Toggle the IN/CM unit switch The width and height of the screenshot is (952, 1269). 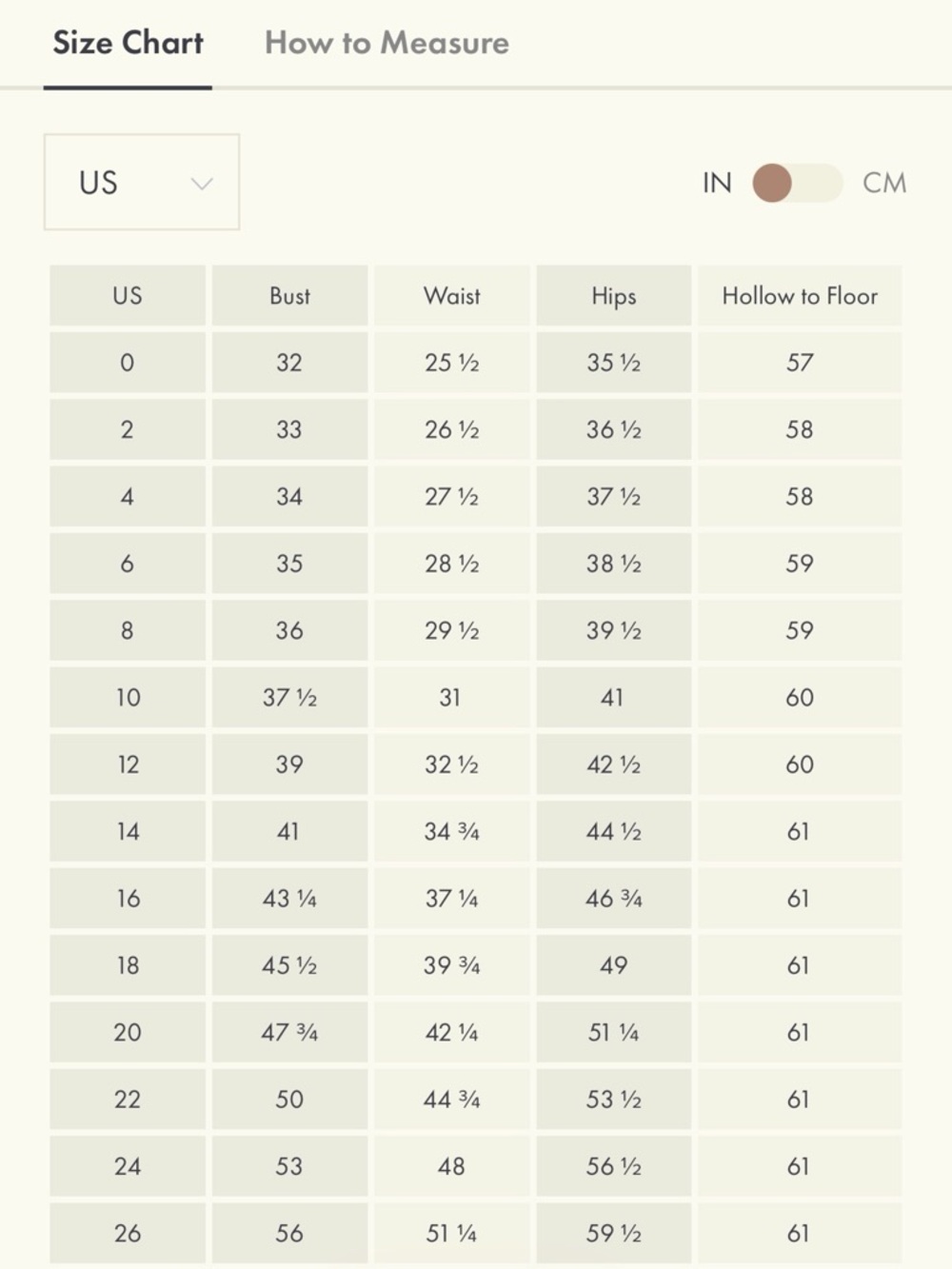(797, 183)
